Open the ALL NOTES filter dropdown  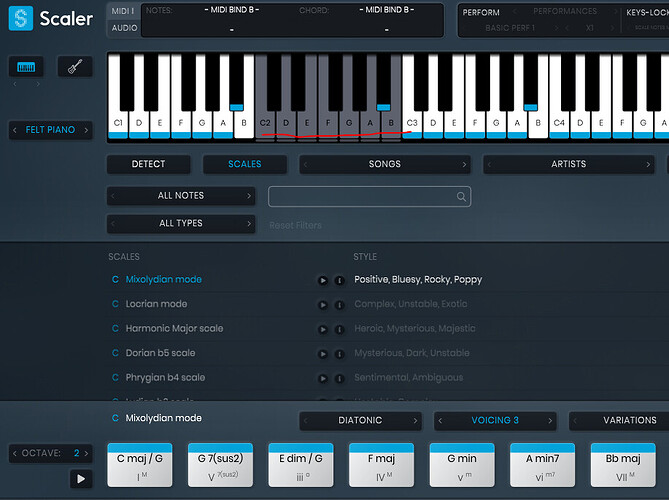pos(181,196)
